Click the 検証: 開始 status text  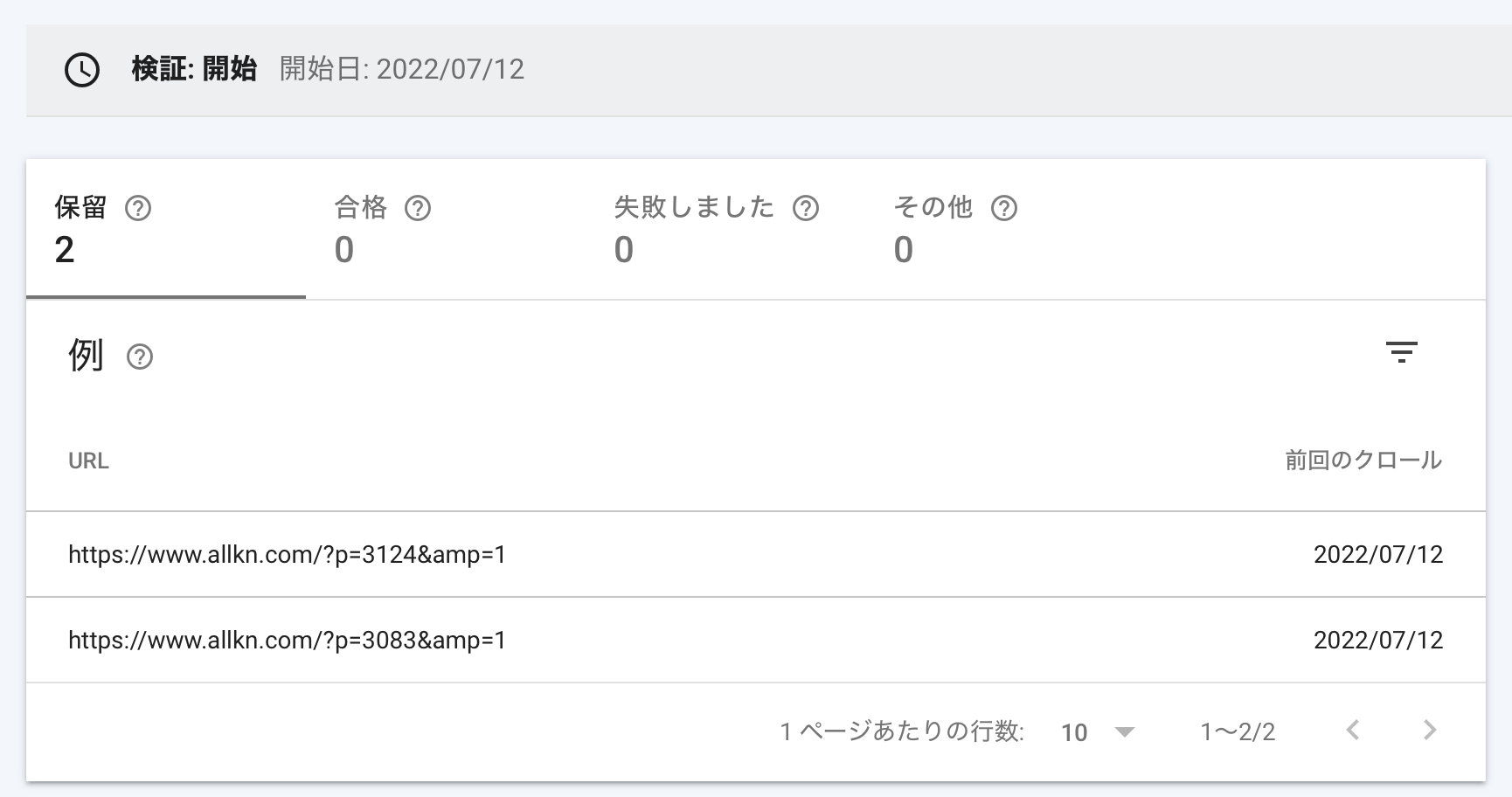click(194, 69)
